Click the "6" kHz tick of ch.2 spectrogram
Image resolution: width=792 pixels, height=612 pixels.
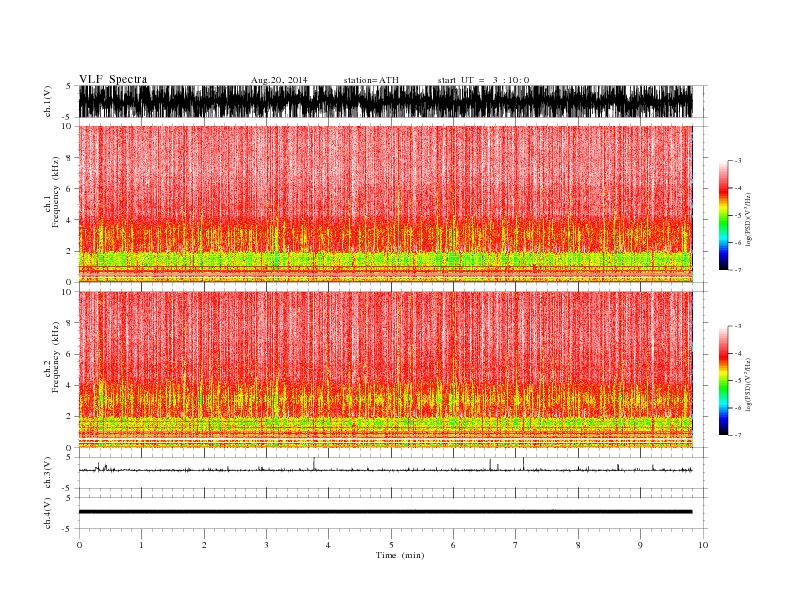(x=69, y=354)
